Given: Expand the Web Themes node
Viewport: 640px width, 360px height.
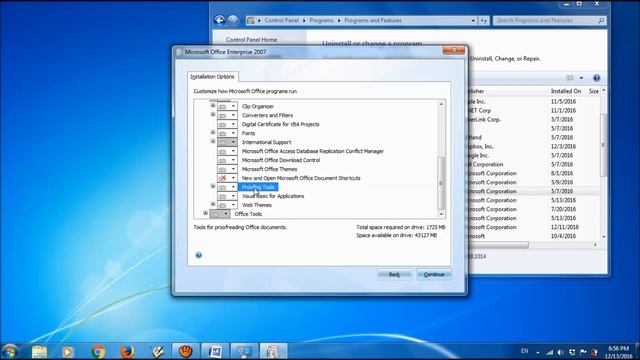Looking at the screenshot, I should click(213, 204).
